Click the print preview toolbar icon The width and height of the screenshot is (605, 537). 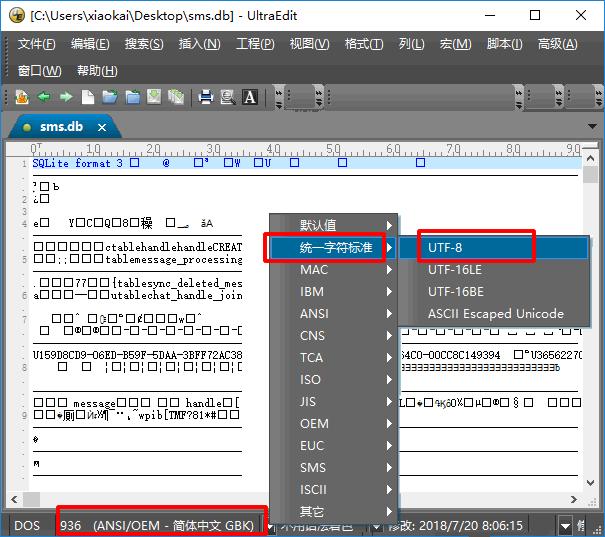click(228, 97)
